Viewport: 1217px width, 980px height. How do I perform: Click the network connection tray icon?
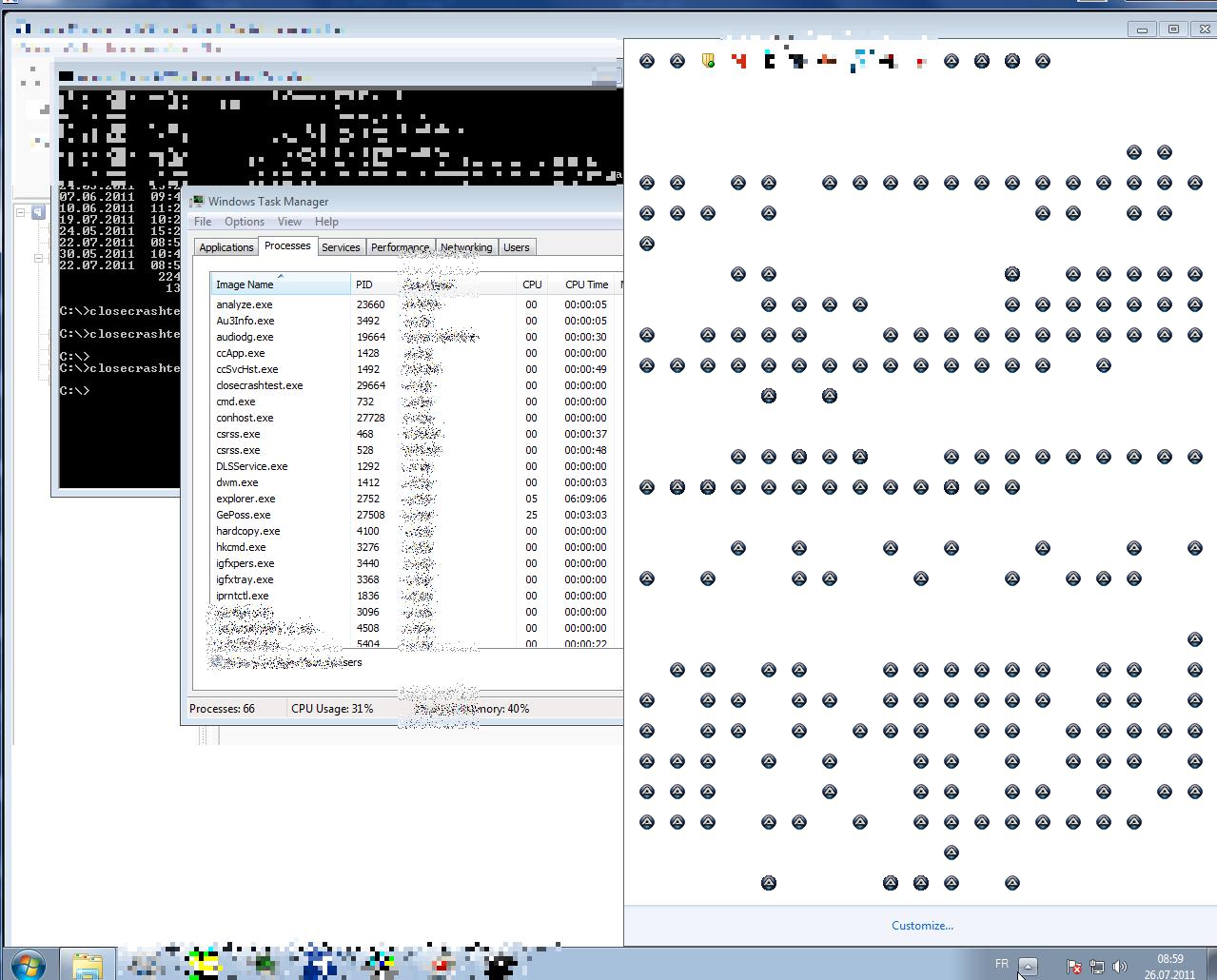click(x=1097, y=967)
